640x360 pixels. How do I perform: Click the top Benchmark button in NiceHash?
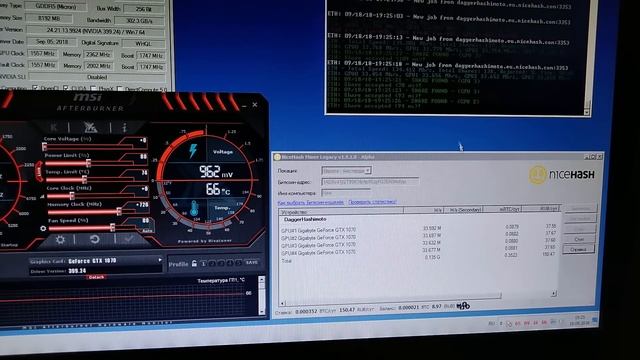[580, 209]
